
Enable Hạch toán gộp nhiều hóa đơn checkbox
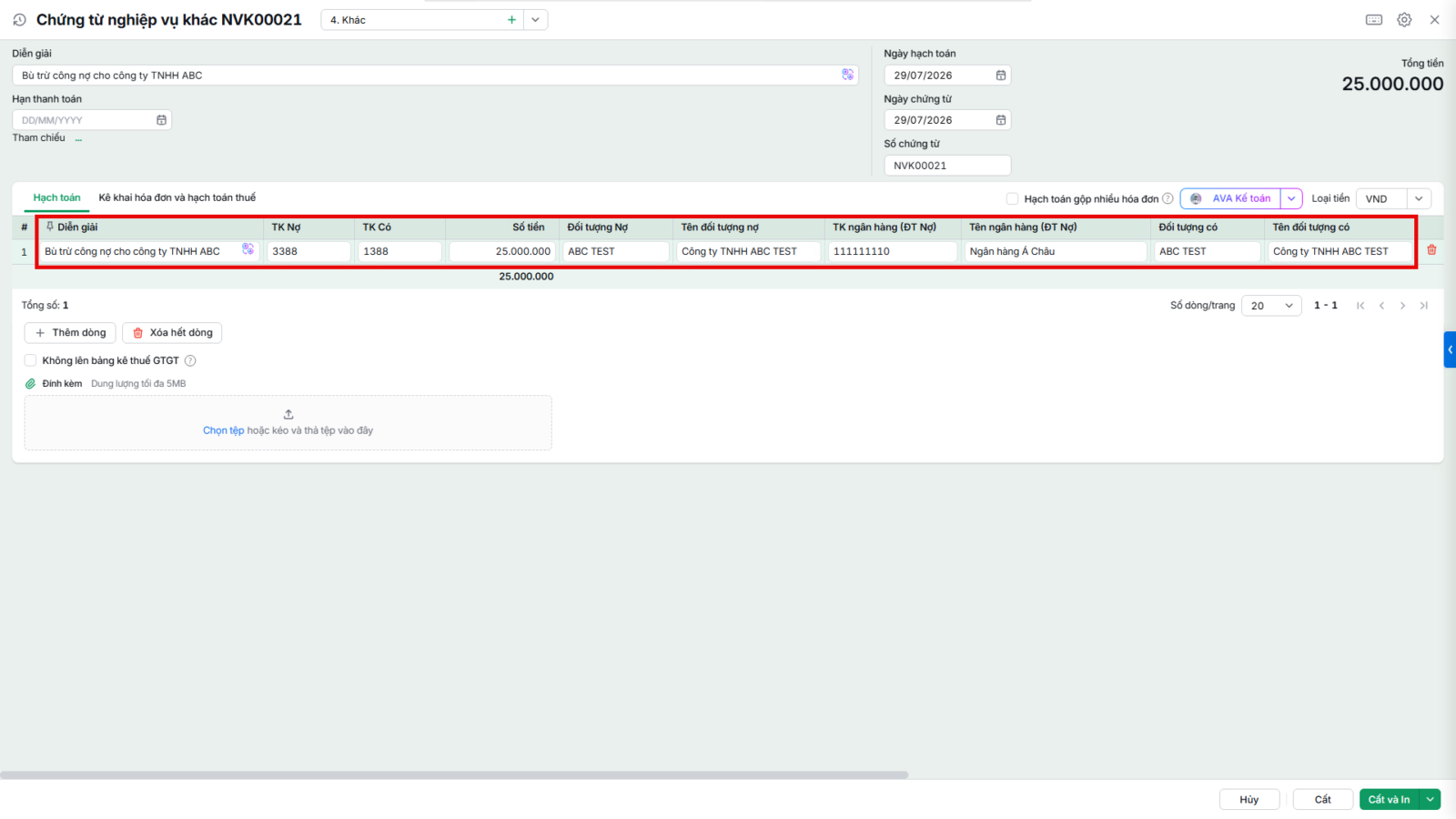1012,198
